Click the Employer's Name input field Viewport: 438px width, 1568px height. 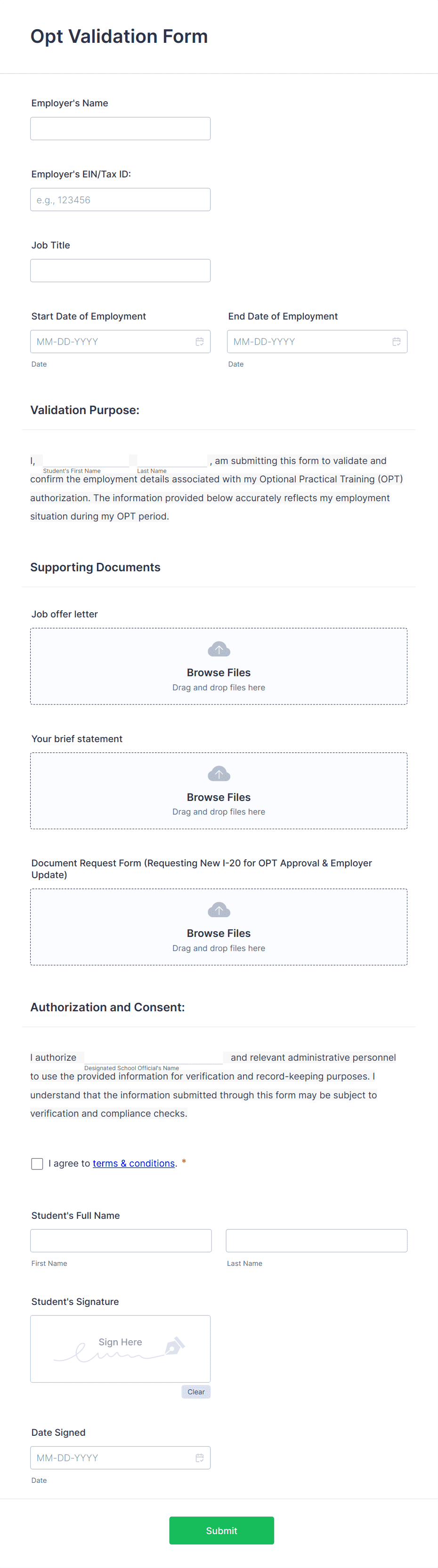point(120,128)
